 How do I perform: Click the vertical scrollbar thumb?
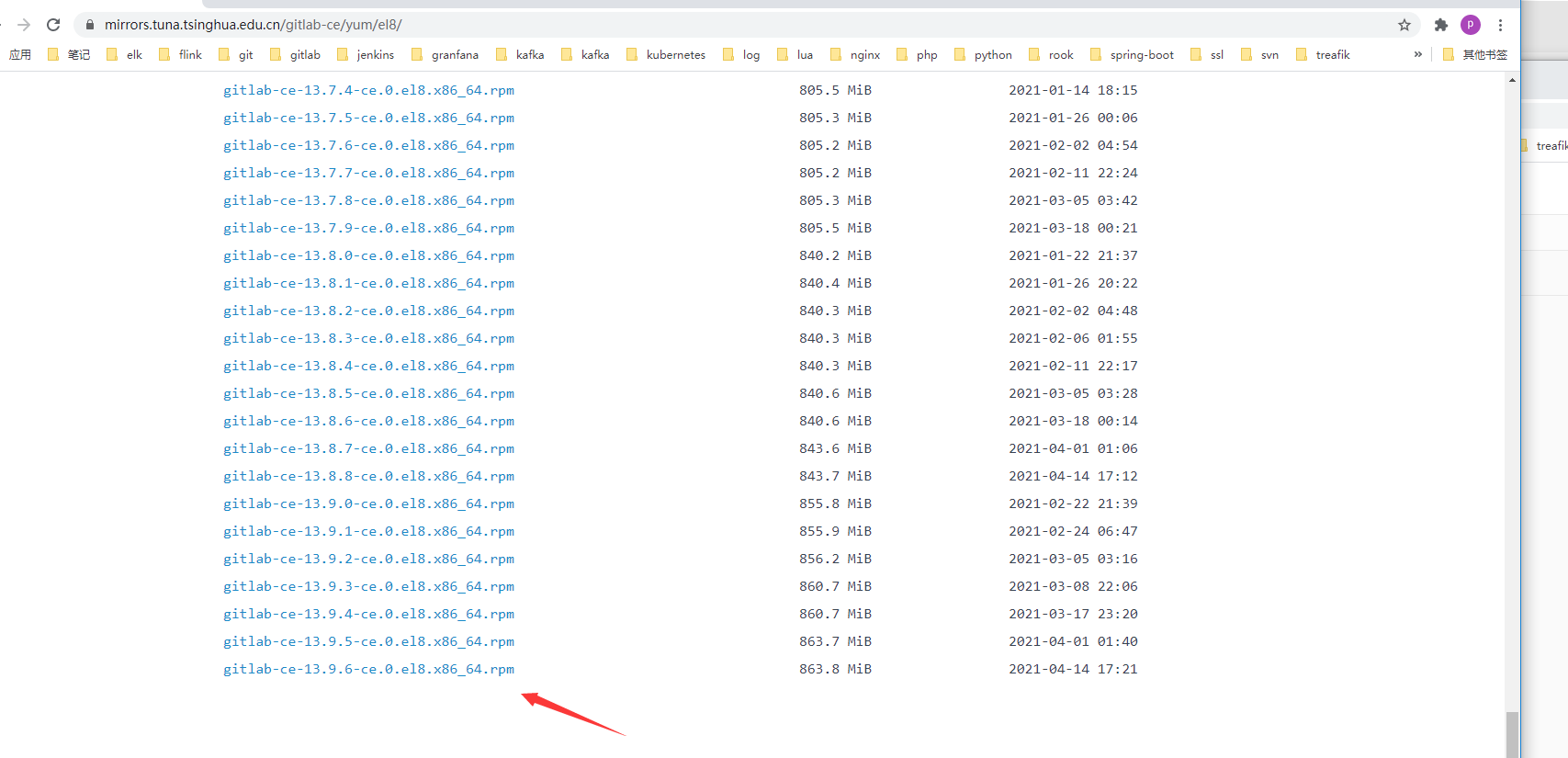pyautogui.click(x=1512, y=735)
